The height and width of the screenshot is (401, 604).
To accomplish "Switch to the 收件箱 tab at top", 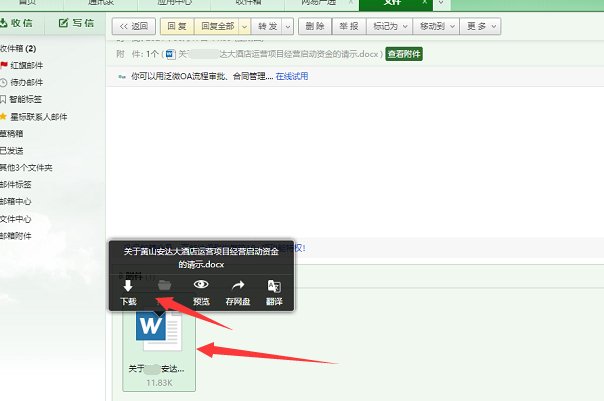I will coord(248,2).
